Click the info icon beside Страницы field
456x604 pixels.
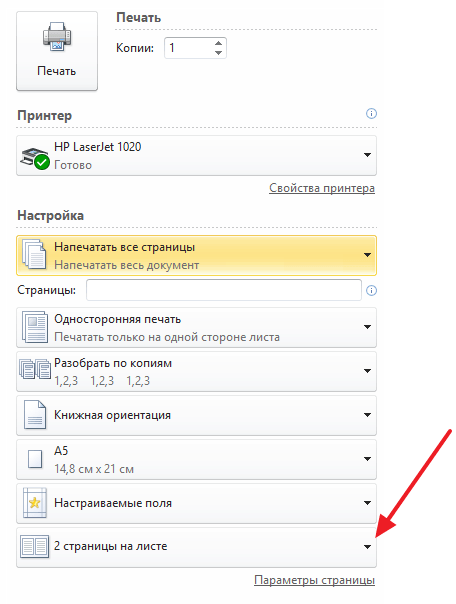coord(371,290)
